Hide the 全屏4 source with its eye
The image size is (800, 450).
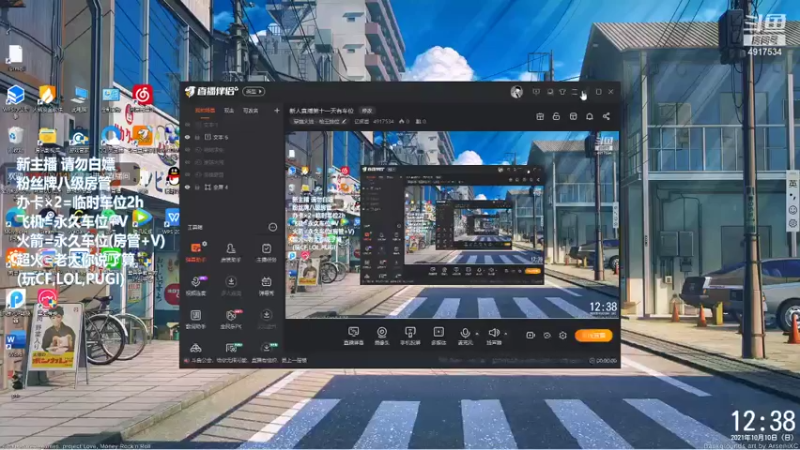[188, 187]
